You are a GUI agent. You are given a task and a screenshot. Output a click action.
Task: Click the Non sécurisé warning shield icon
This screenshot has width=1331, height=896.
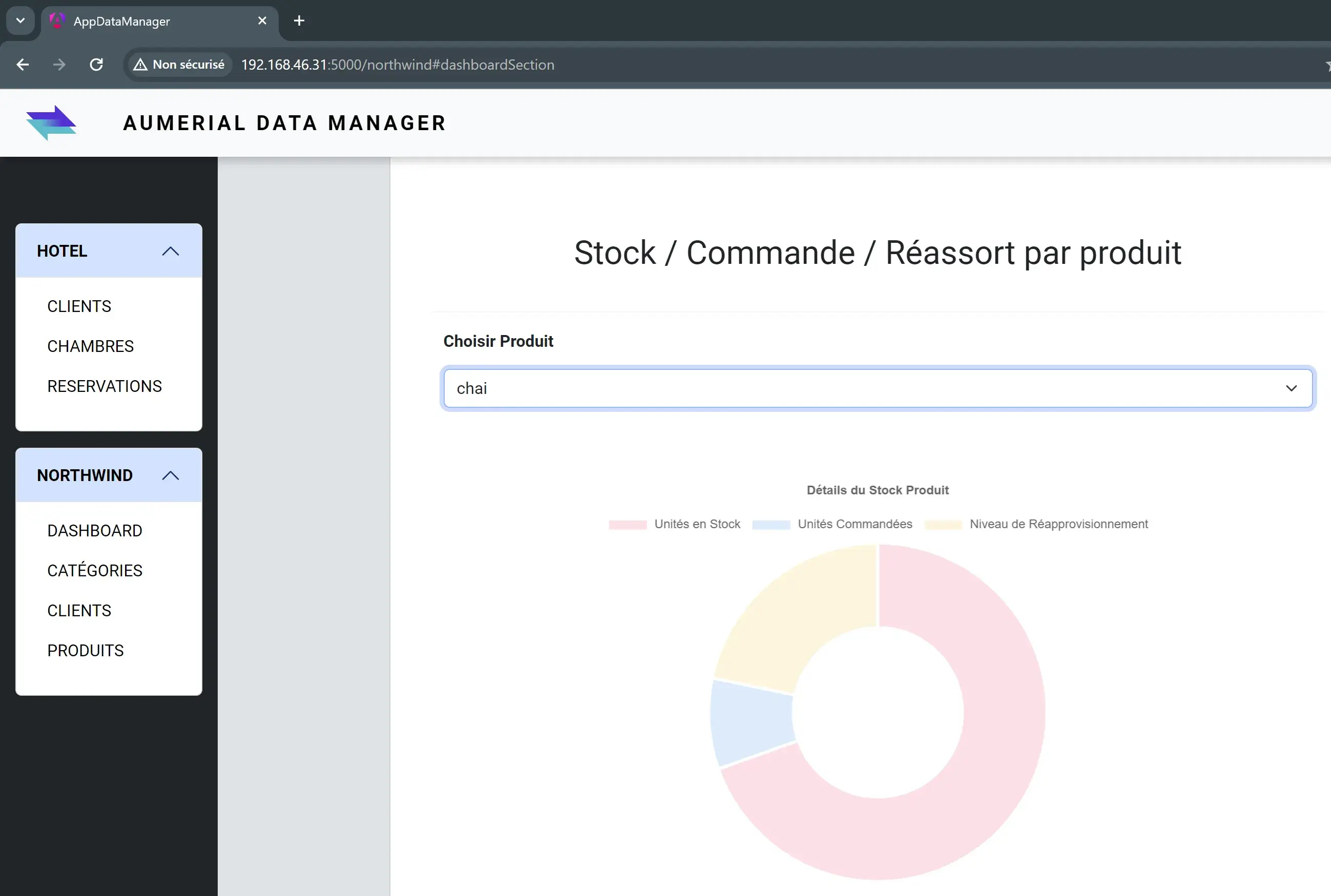(x=140, y=64)
